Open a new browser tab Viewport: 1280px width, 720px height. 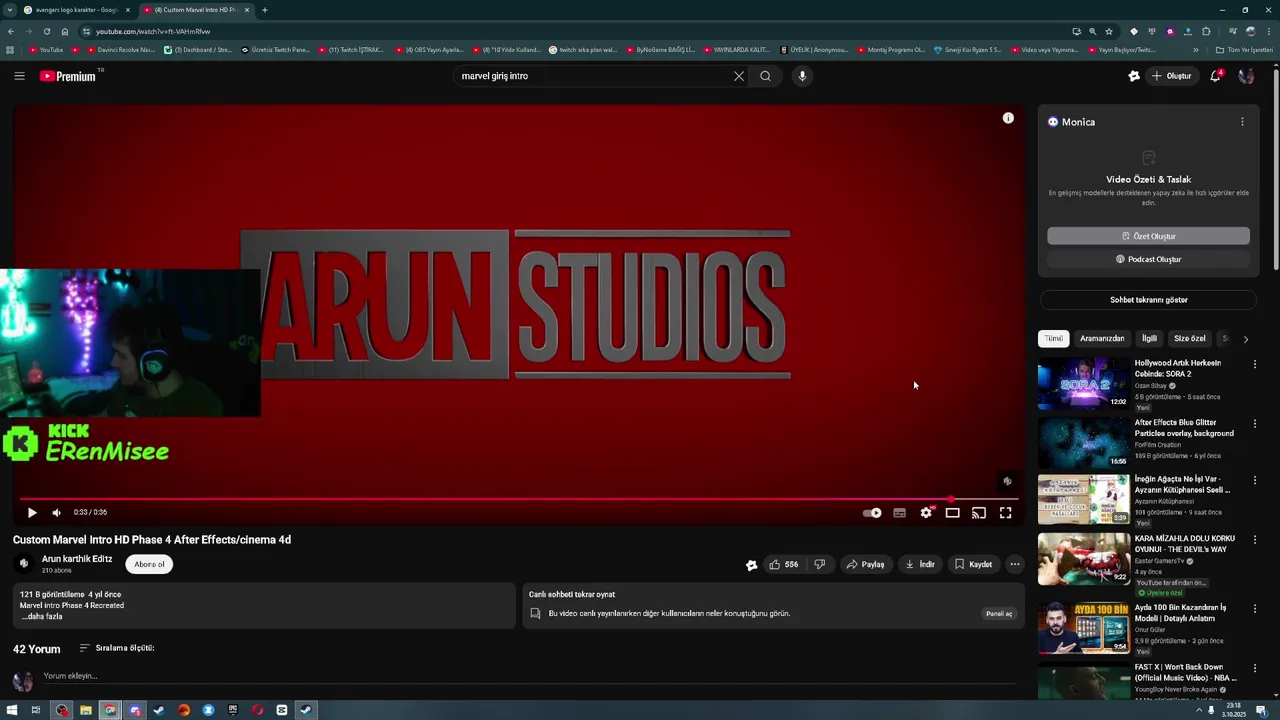264,10
